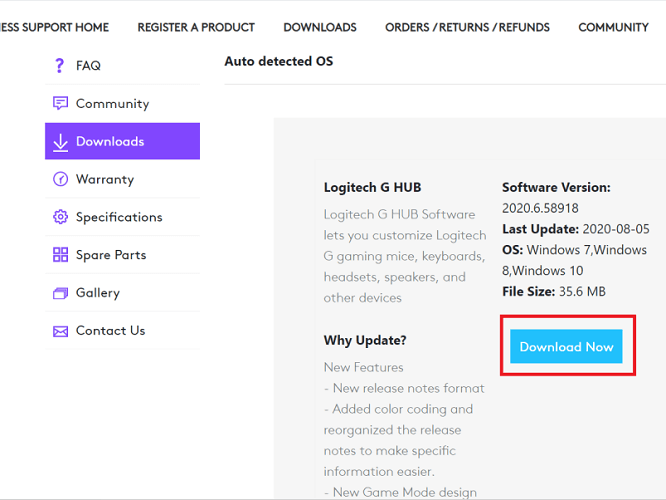Click Register a Product in top navigation
This screenshot has height=500, width=666.
point(196,27)
